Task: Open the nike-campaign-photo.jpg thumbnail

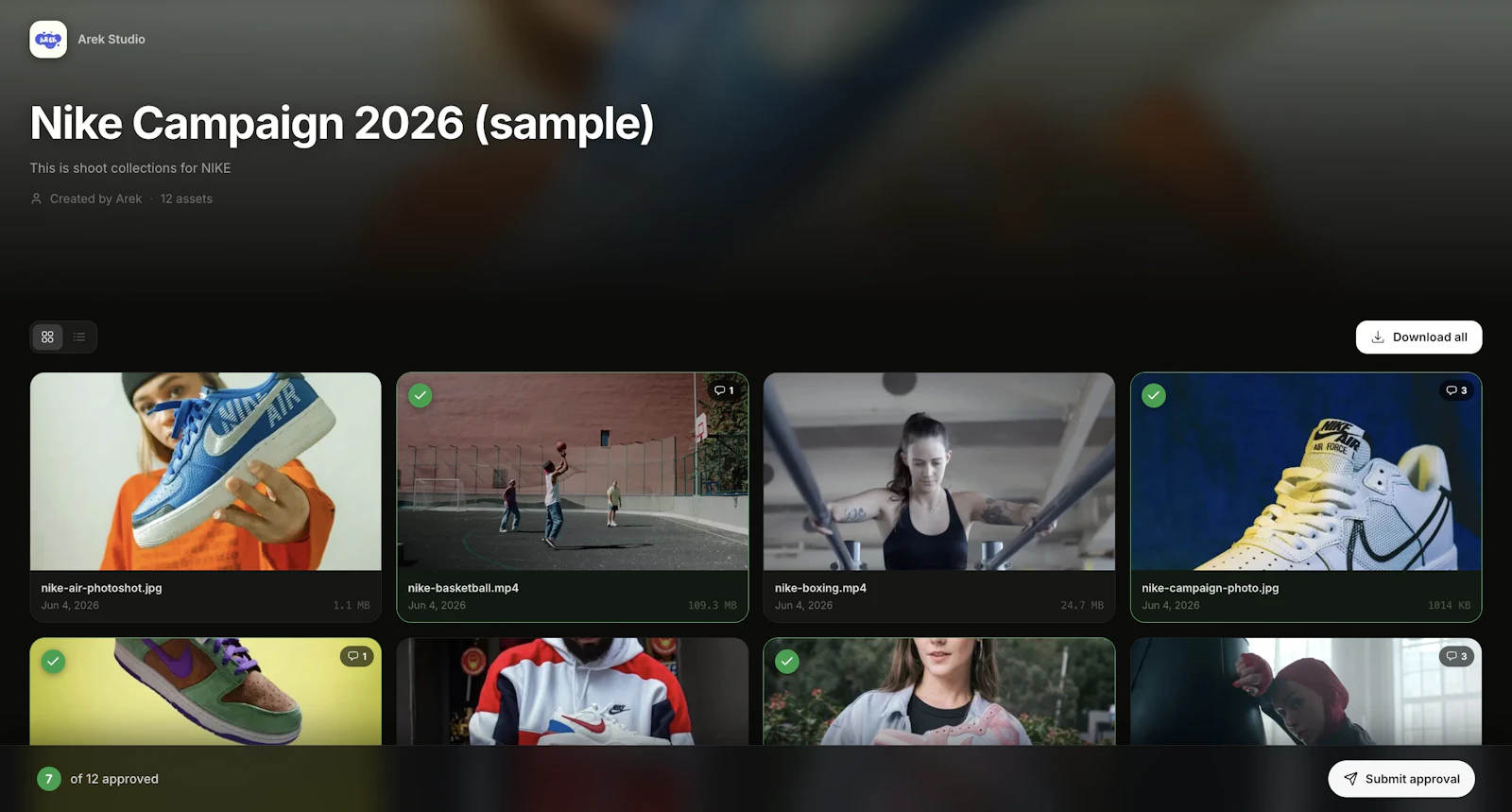Action: 1306,472
